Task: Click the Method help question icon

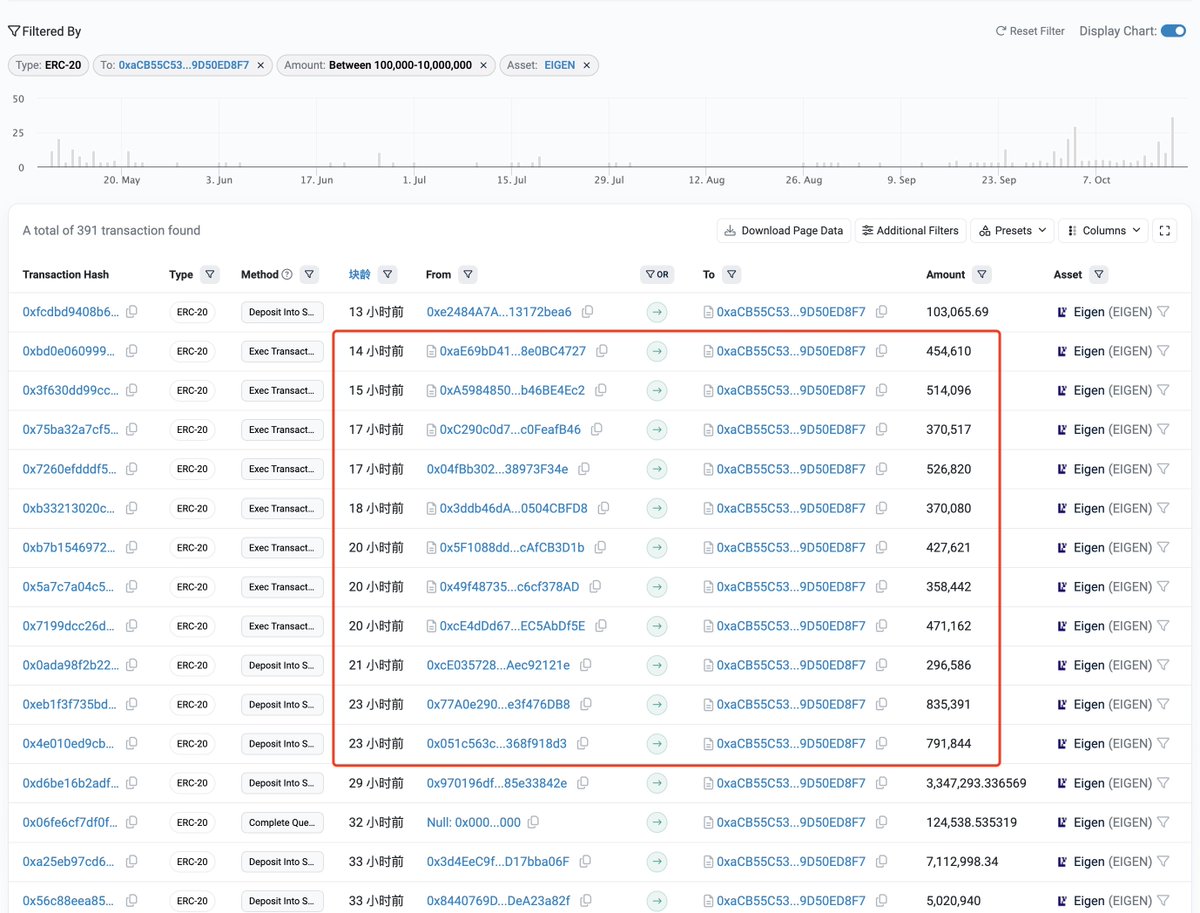Action: [x=288, y=274]
